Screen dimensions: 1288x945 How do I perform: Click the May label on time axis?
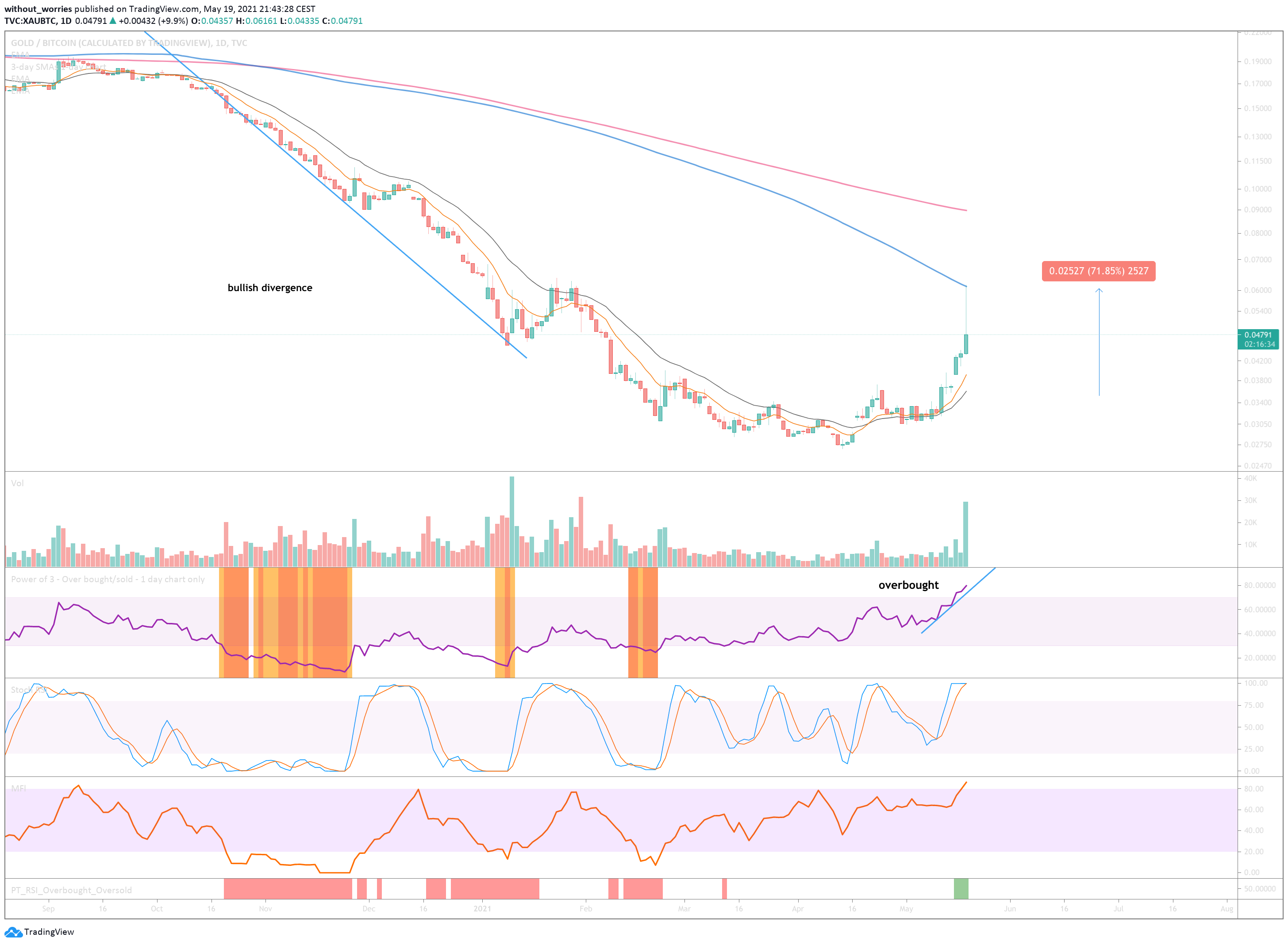pos(907,908)
